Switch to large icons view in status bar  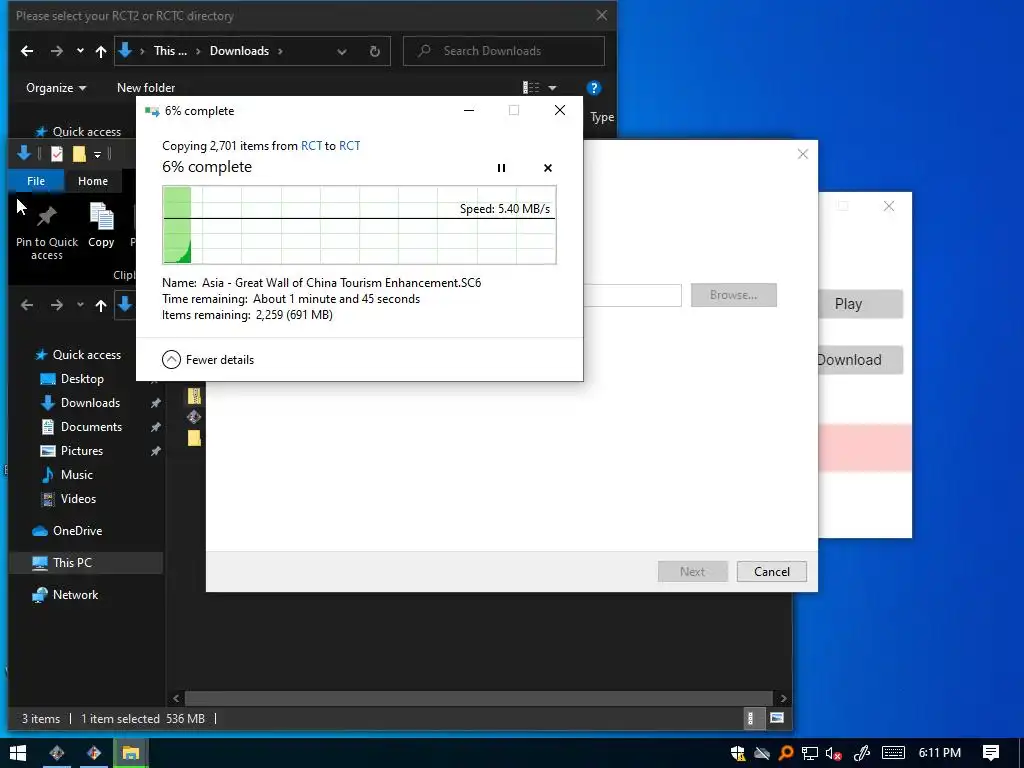pos(776,718)
